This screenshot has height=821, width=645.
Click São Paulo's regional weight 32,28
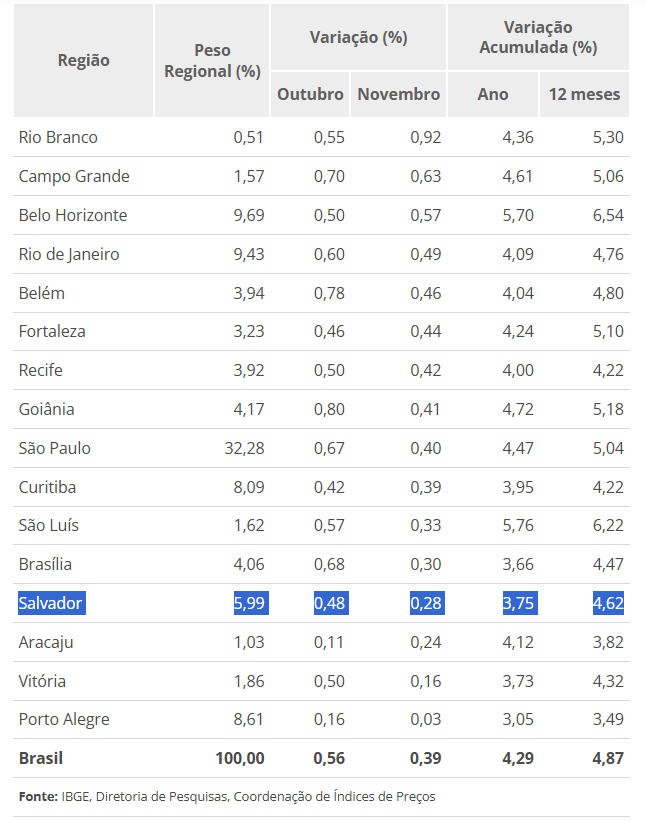244,448
